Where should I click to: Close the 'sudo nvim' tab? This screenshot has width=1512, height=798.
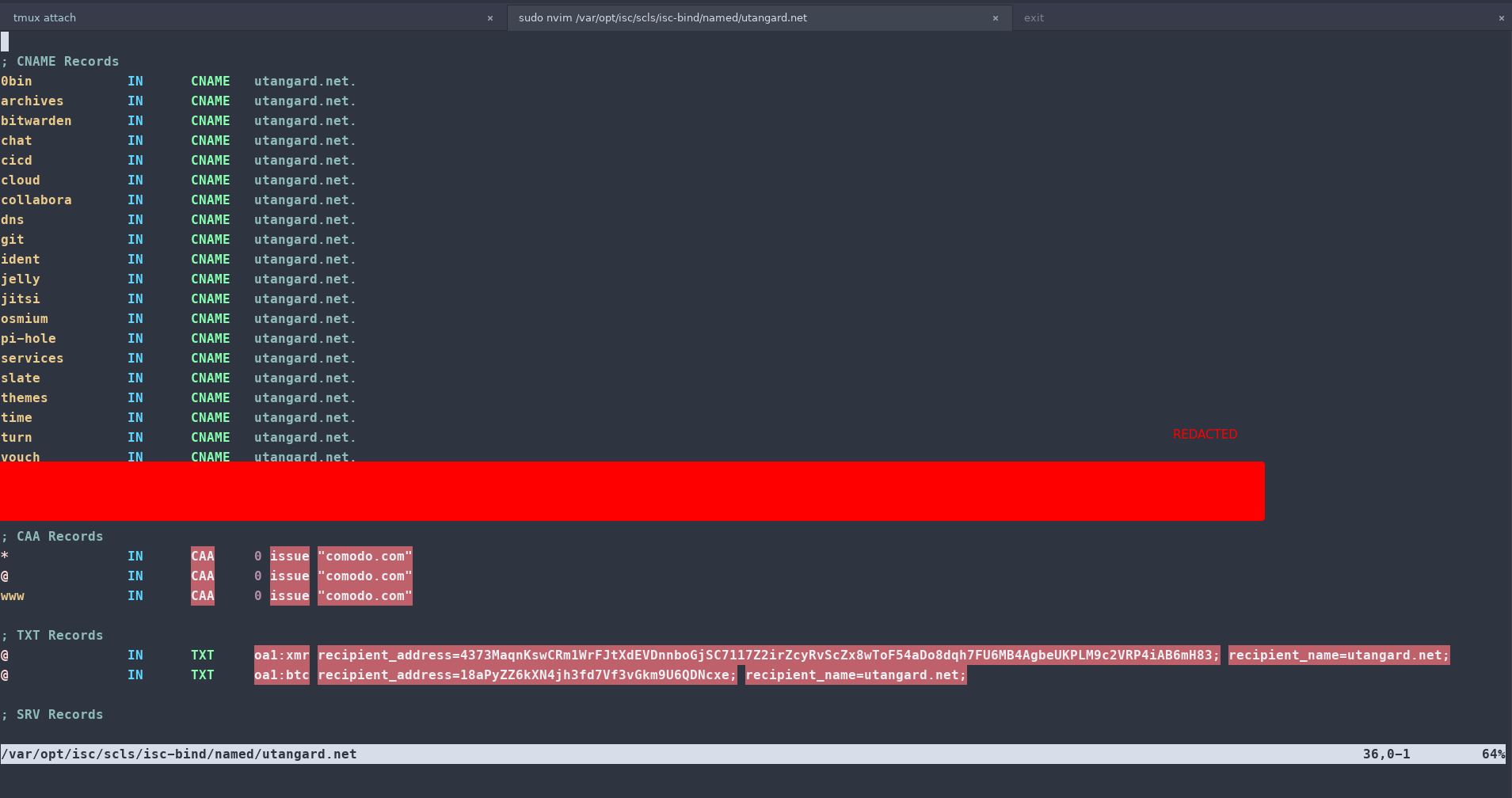[996, 18]
